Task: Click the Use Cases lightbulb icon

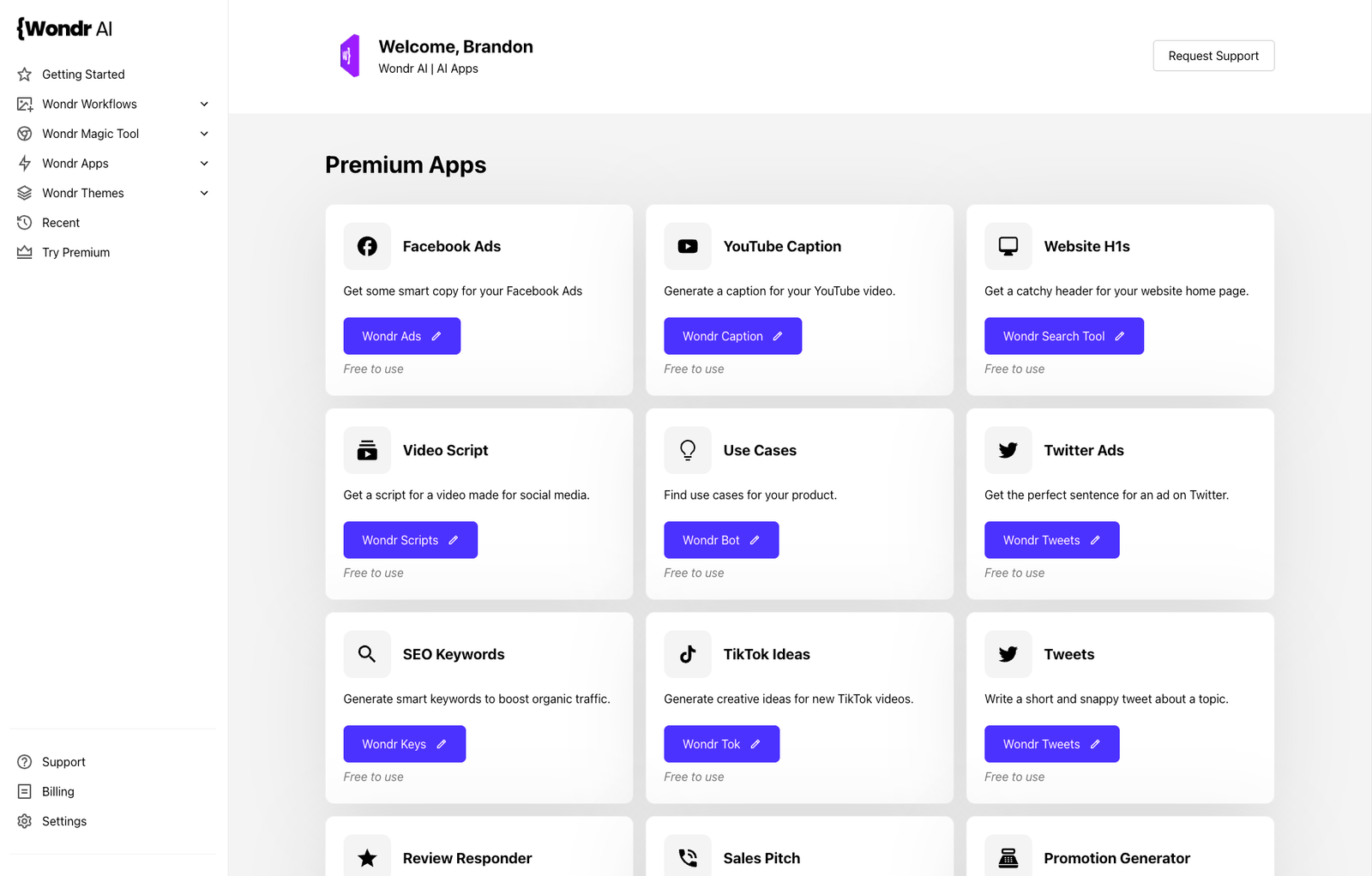Action: point(687,450)
